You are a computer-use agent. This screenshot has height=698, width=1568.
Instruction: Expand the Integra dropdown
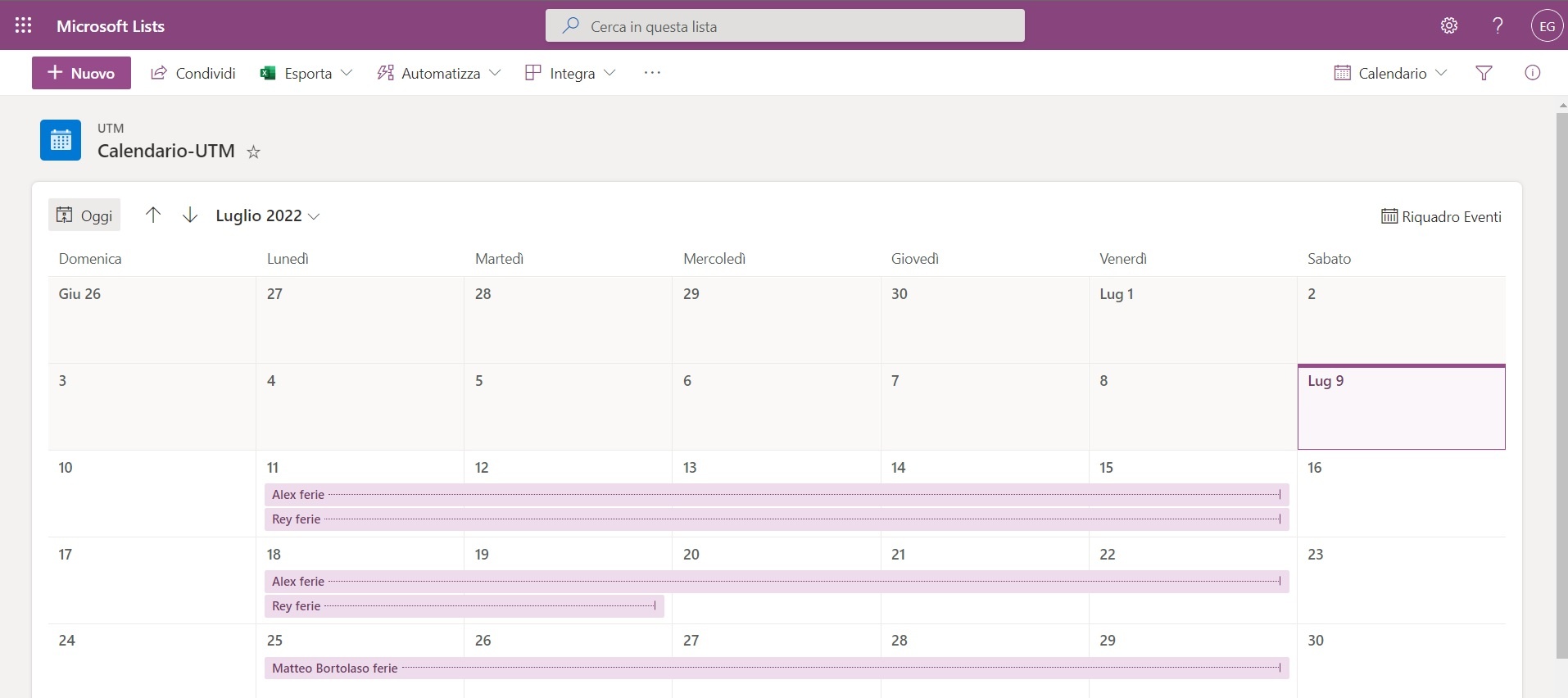(570, 73)
